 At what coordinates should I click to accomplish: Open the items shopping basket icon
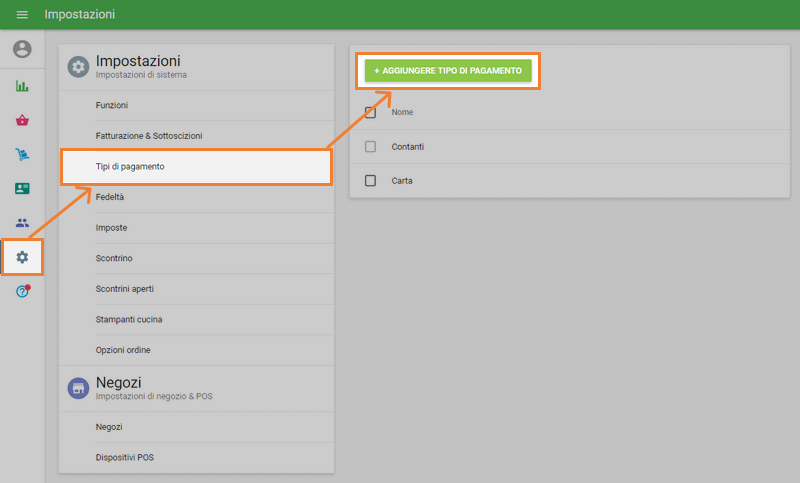click(22, 120)
